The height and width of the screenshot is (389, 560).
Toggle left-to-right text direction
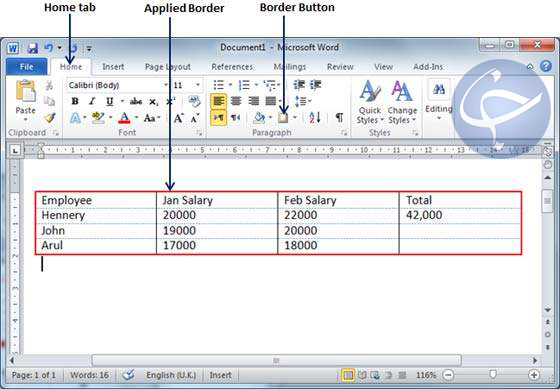pyautogui.click(x=218, y=118)
